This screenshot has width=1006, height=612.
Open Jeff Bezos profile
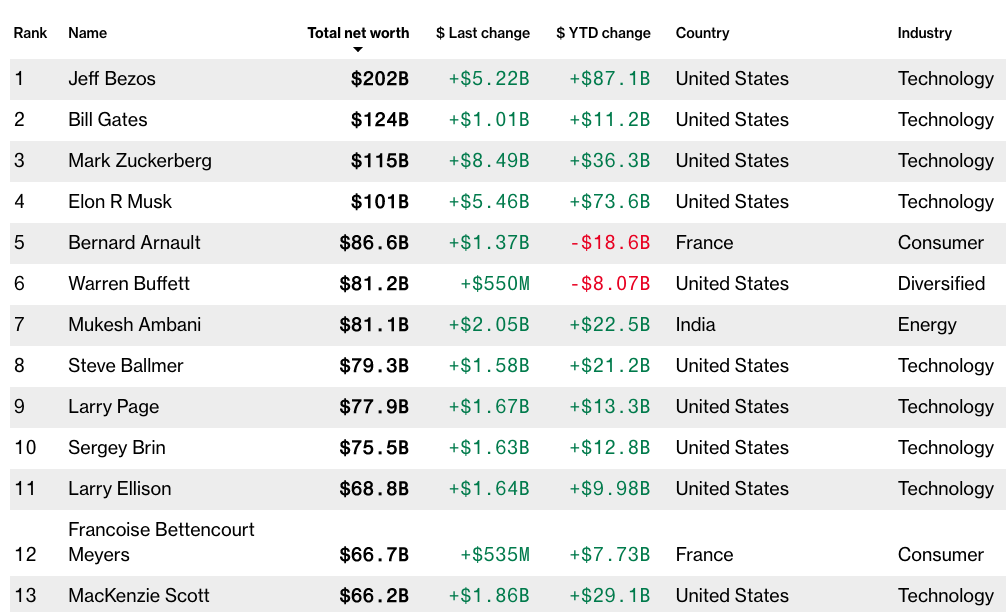[112, 79]
